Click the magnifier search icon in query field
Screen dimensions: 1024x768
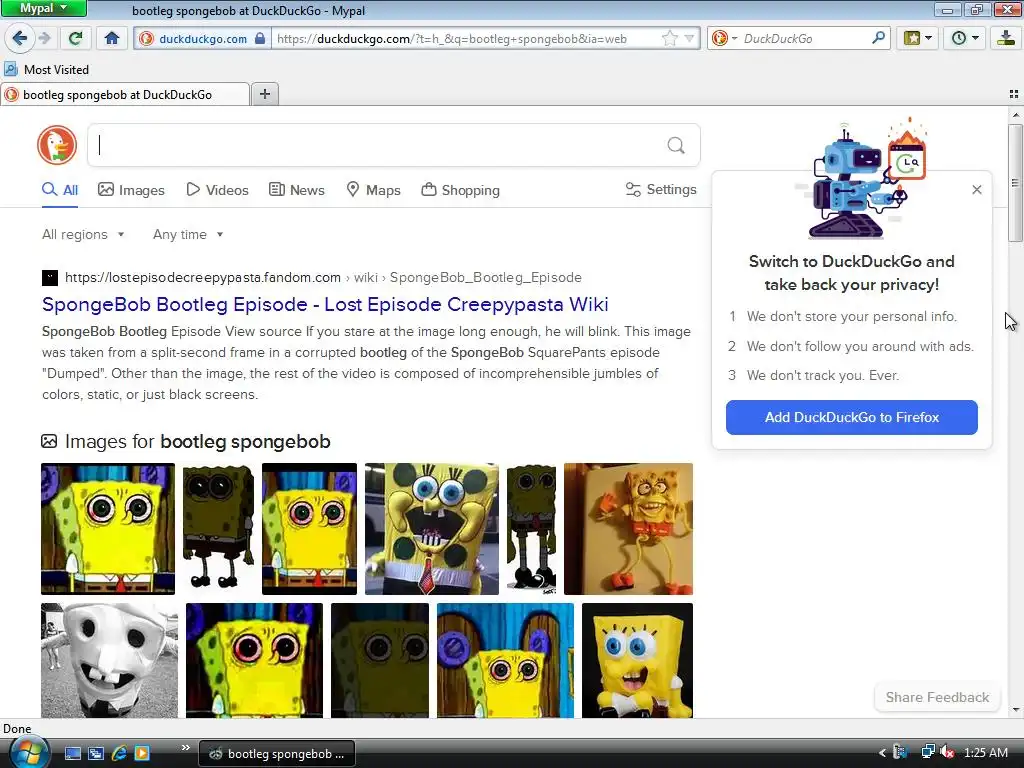pos(676,145)
